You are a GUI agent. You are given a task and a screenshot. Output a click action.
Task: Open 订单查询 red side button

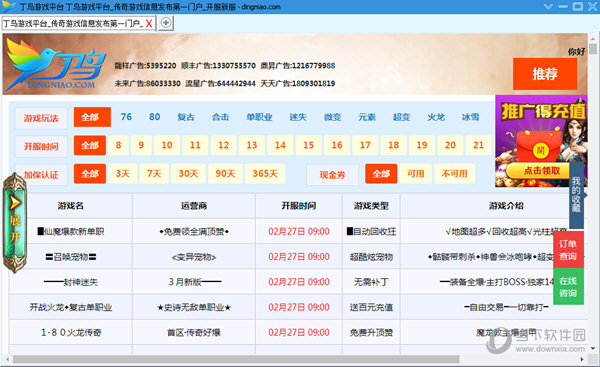[x=568, y=250]
